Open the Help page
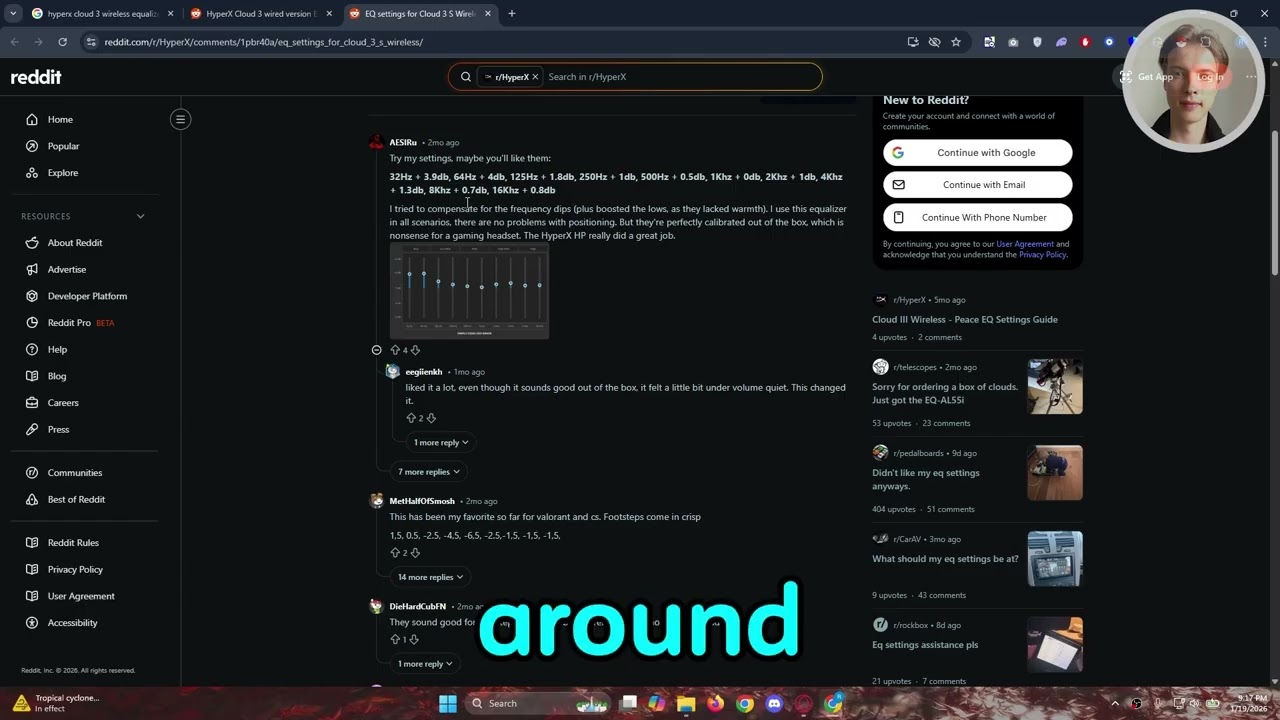Viewport: 1280px width, 720px height. (57, 349)
